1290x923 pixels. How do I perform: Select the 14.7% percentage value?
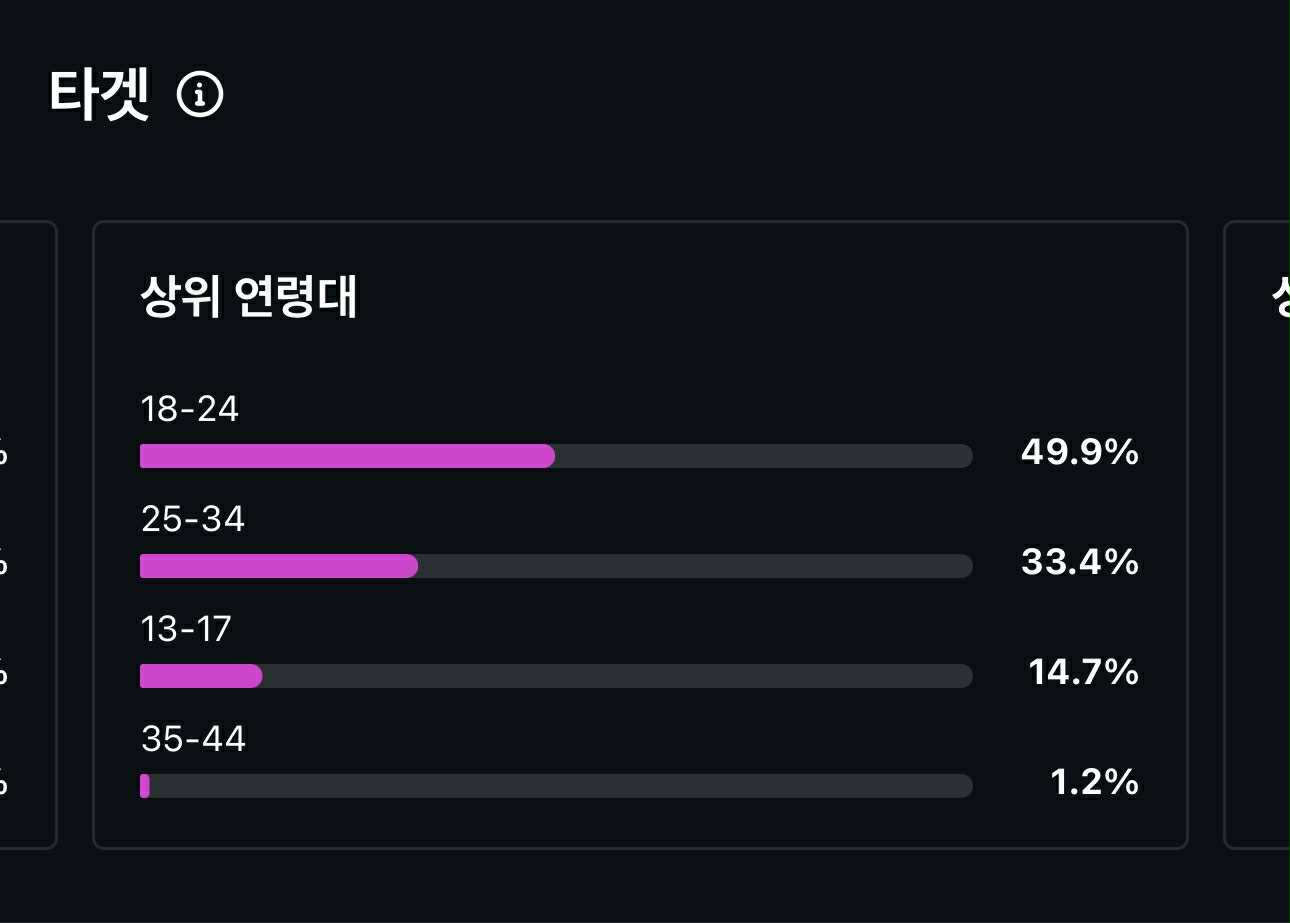(1083, 672)
